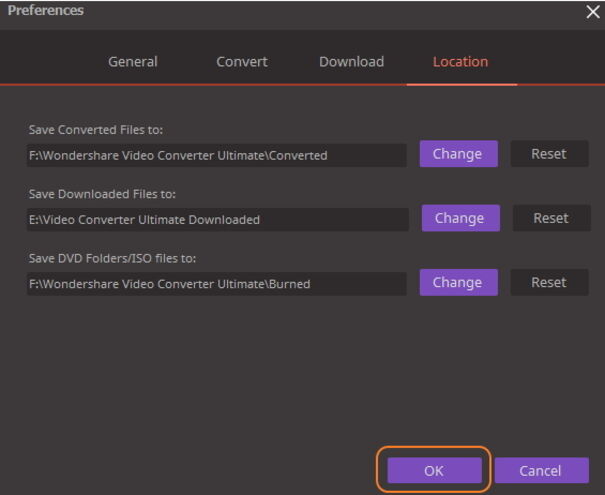Change the downloaded files save folder
Viewport: 605px width, 495px height.
click(461, 218)
